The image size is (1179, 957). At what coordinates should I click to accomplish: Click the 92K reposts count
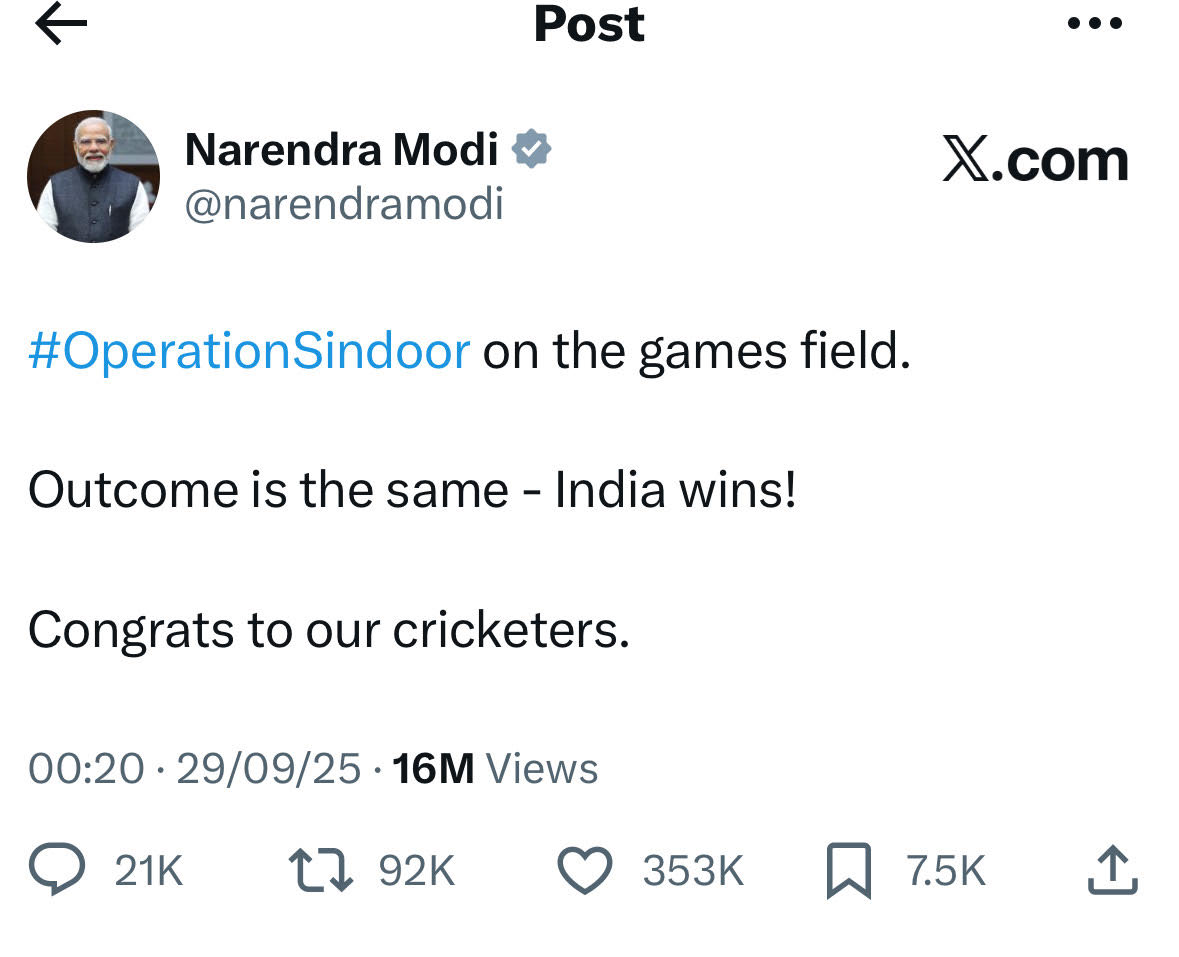[x=416, y=872]
